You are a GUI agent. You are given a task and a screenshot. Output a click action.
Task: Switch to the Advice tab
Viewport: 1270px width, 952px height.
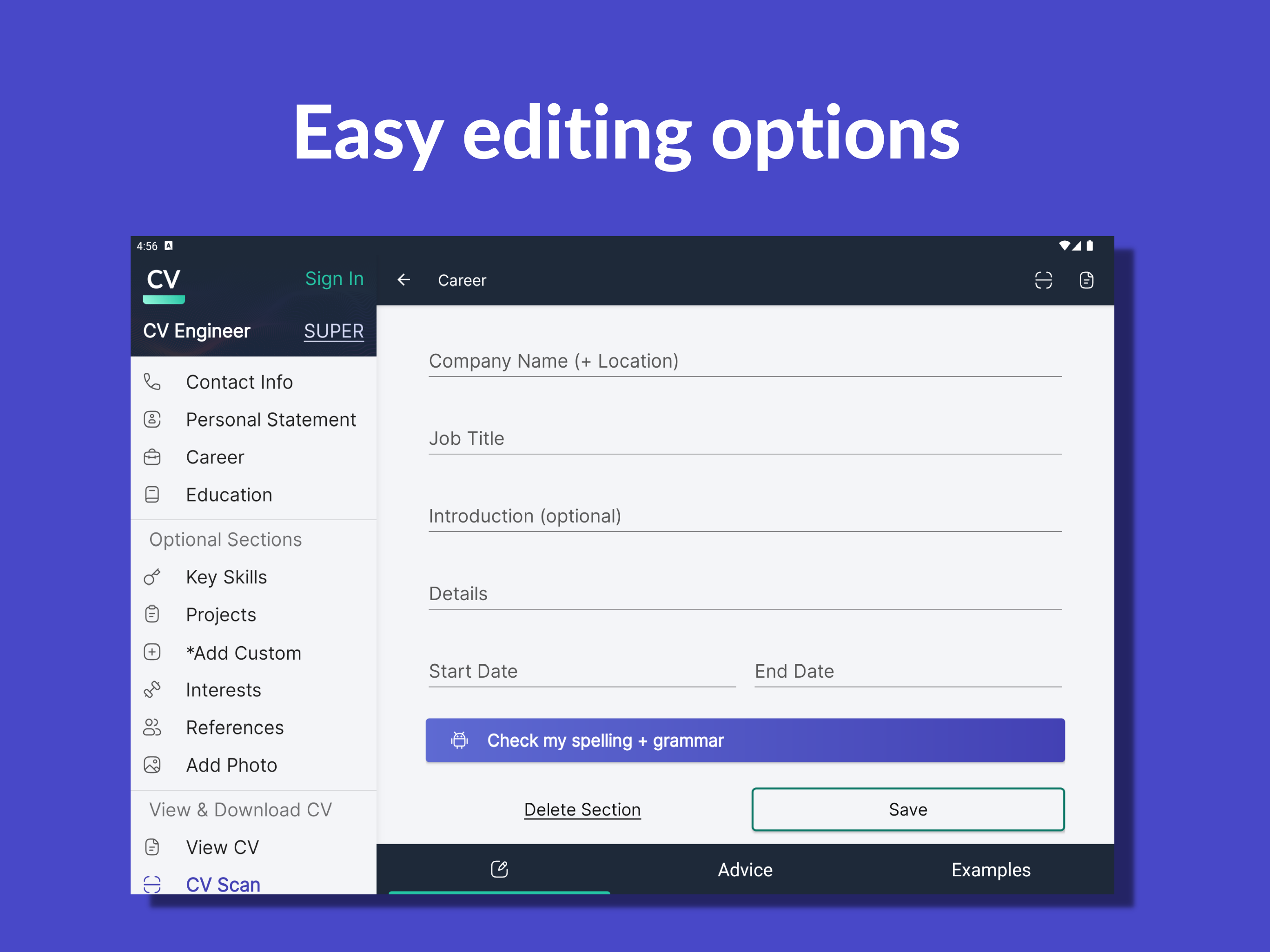745,869
